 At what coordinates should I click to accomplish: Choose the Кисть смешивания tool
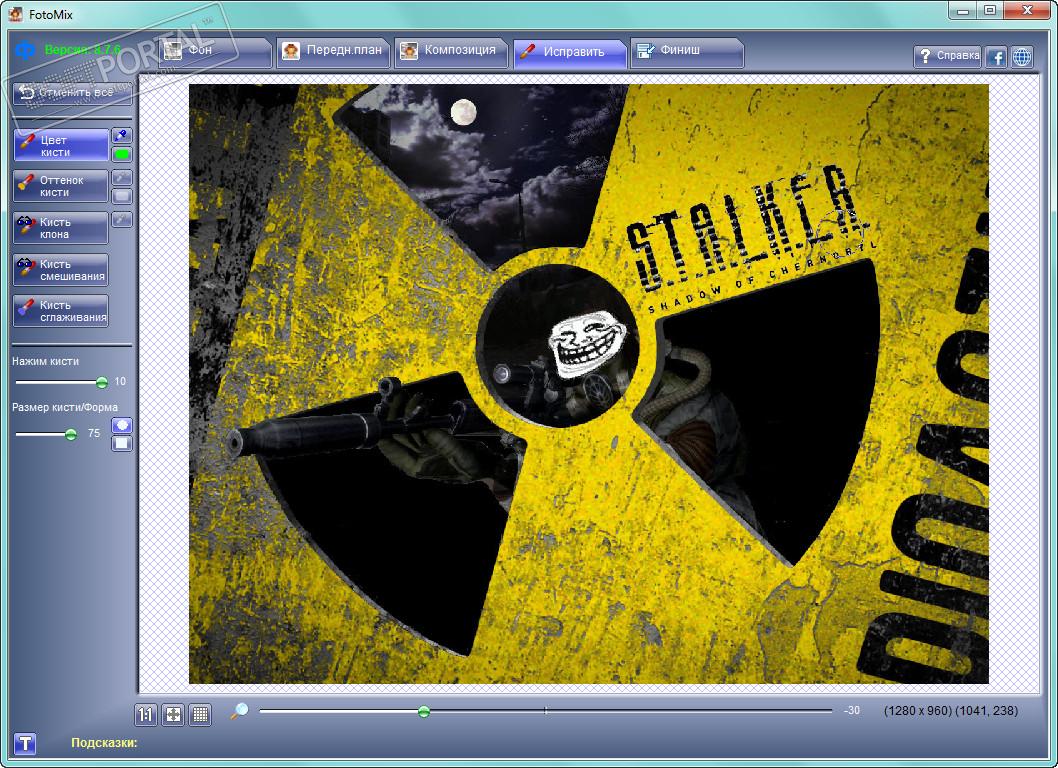(60, 269)
